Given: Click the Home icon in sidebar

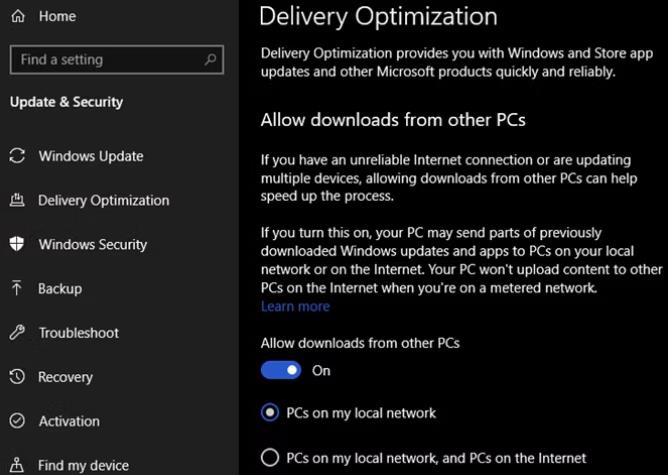Looking at the screenshot, I should click(x=17, y=17).
